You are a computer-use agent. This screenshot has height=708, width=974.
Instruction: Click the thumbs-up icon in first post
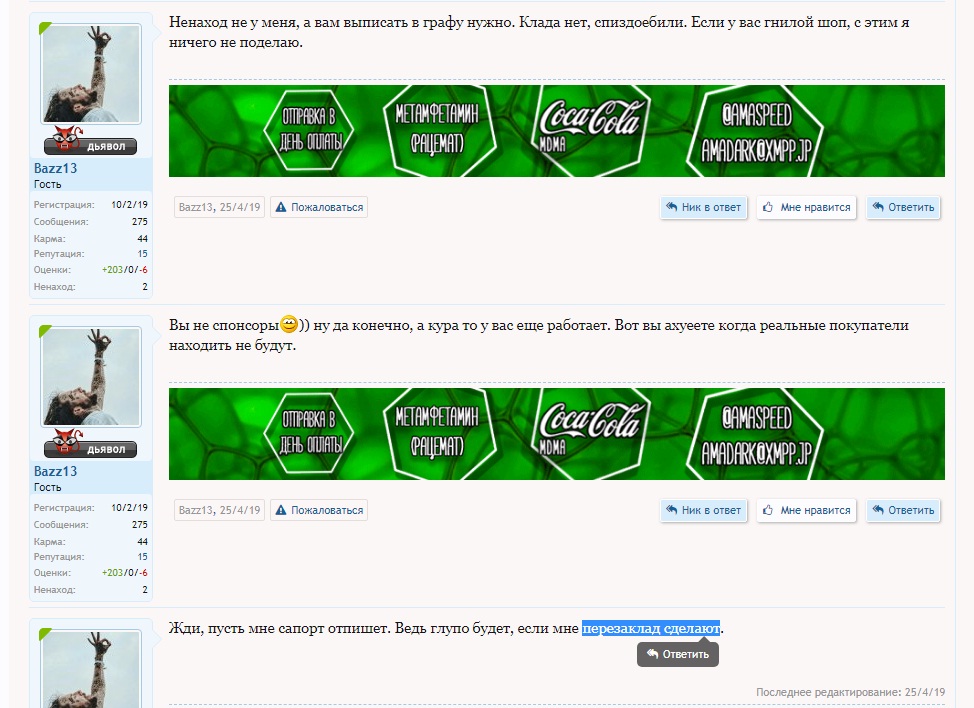[768, 207]
